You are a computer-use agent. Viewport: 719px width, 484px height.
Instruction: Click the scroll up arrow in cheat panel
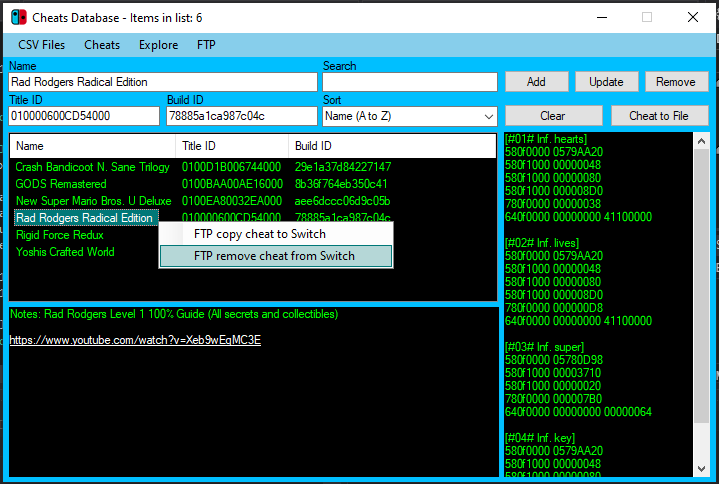(701, 141)
